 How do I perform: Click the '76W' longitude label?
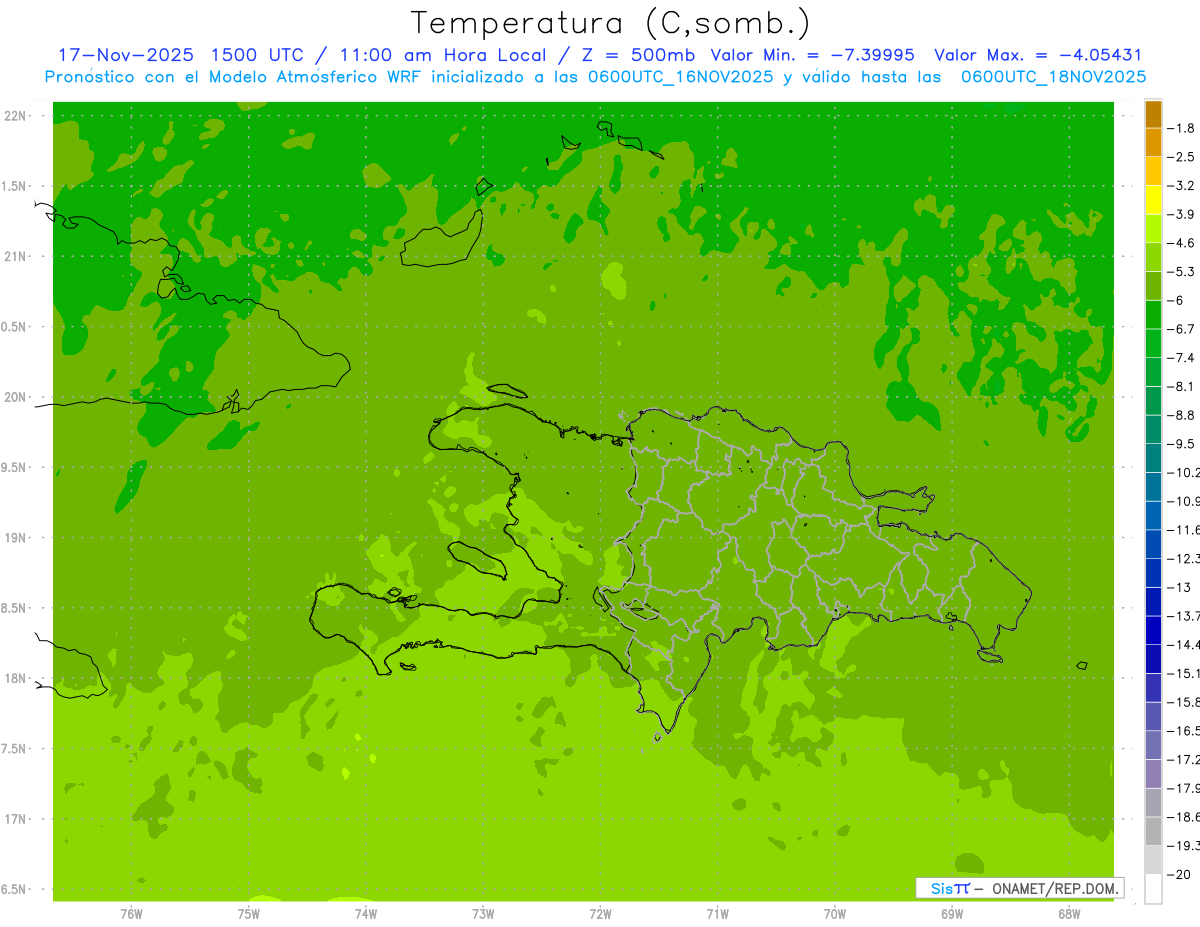click(x=131, y=914)
